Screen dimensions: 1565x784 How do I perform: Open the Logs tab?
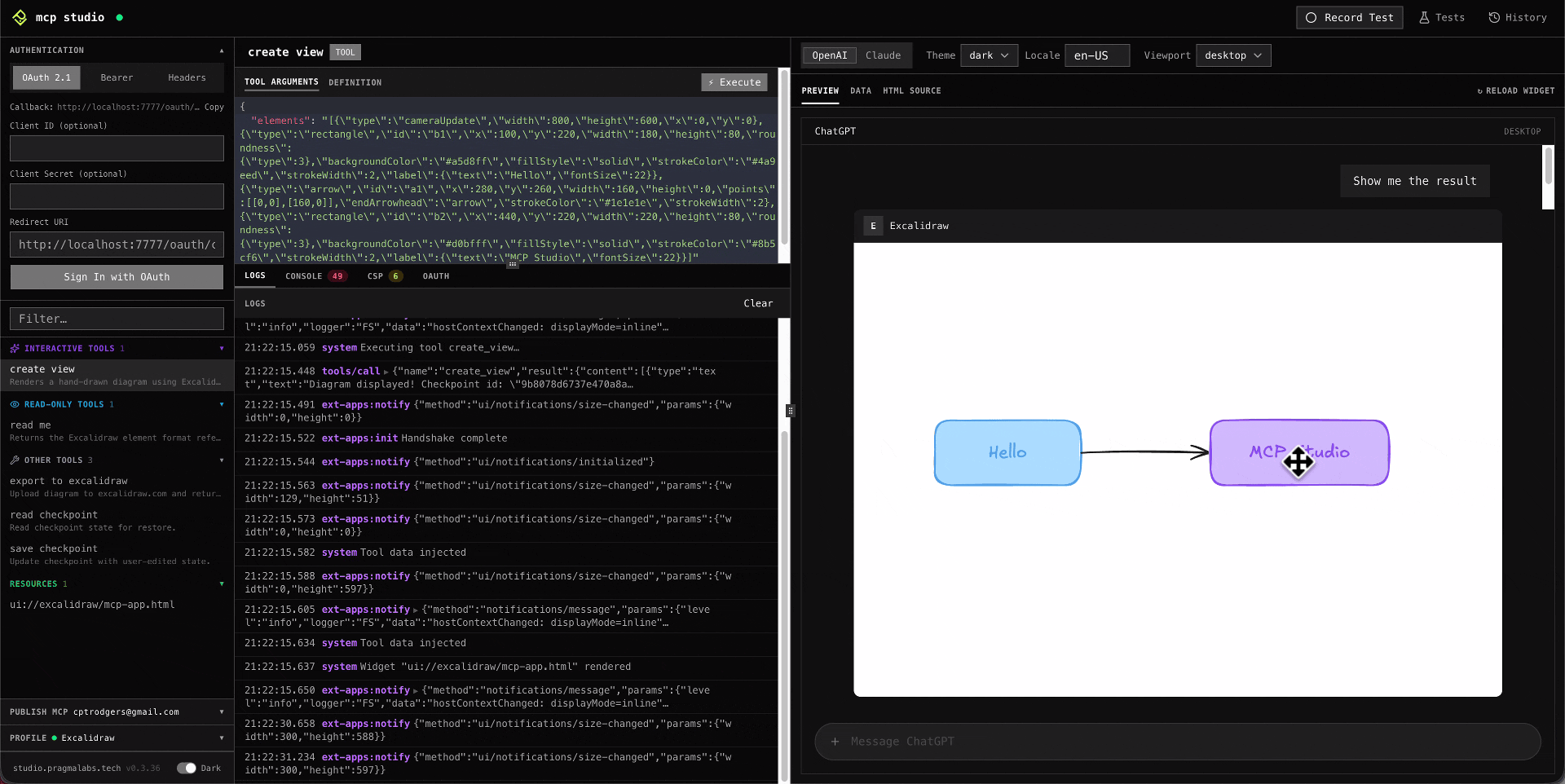255,275
